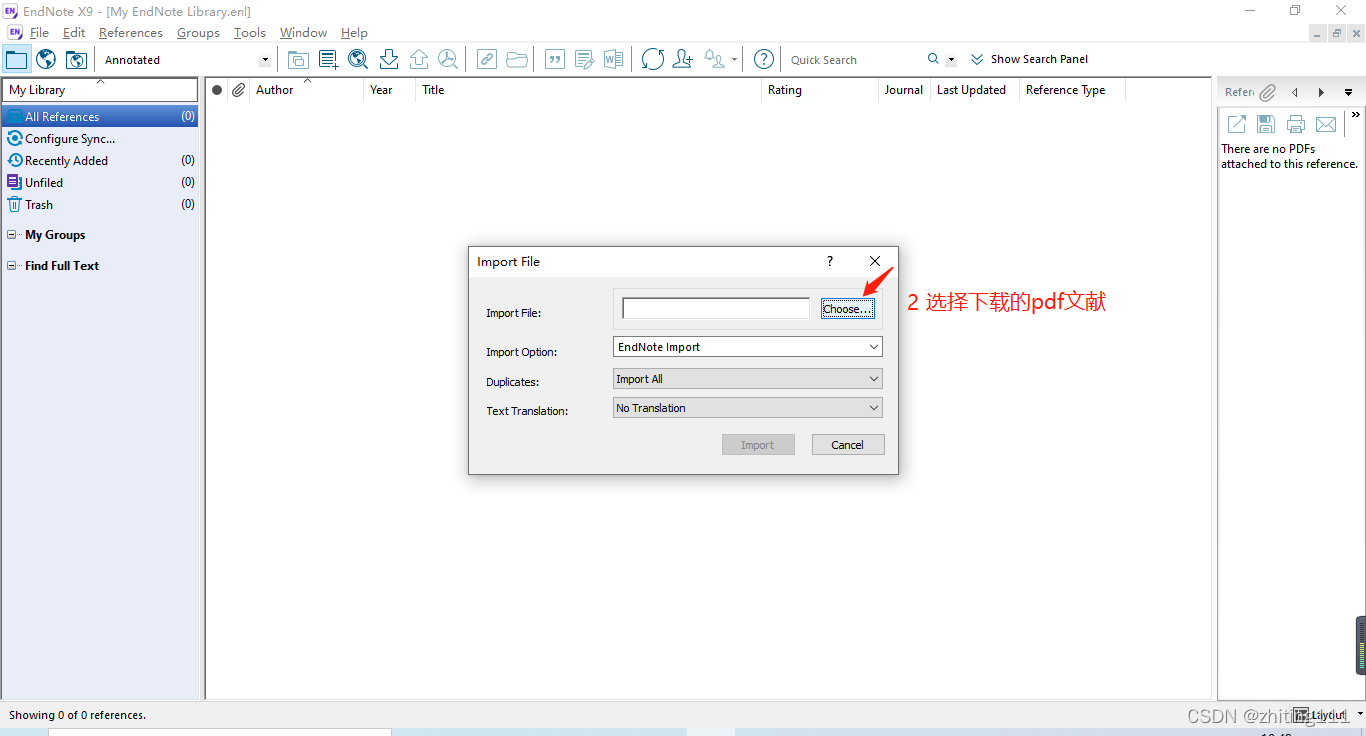Click the Activity Feed bell icon
This screenshot has height=736, width=1366.
click(715, 59)
